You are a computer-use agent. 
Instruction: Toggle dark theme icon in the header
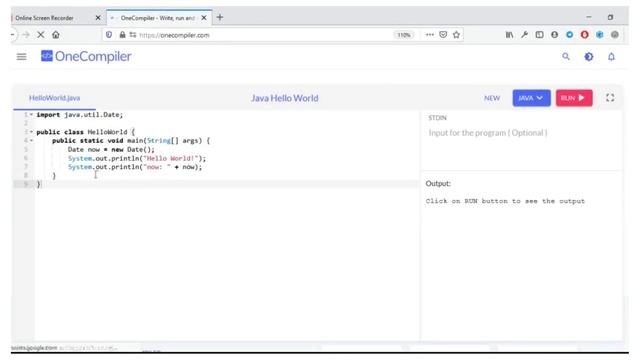(x=589, y=57)
